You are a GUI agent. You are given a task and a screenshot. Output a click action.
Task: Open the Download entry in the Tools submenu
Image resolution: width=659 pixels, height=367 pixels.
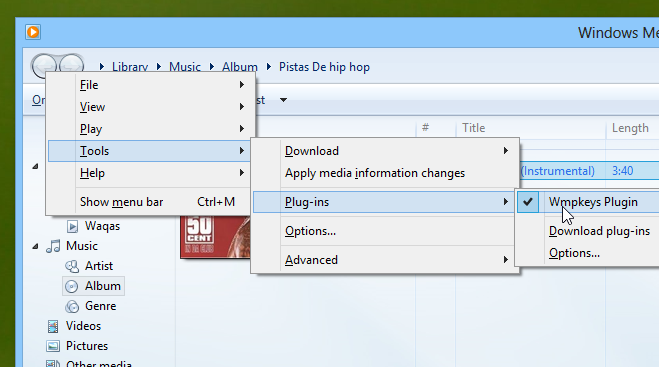pos(384,151)
